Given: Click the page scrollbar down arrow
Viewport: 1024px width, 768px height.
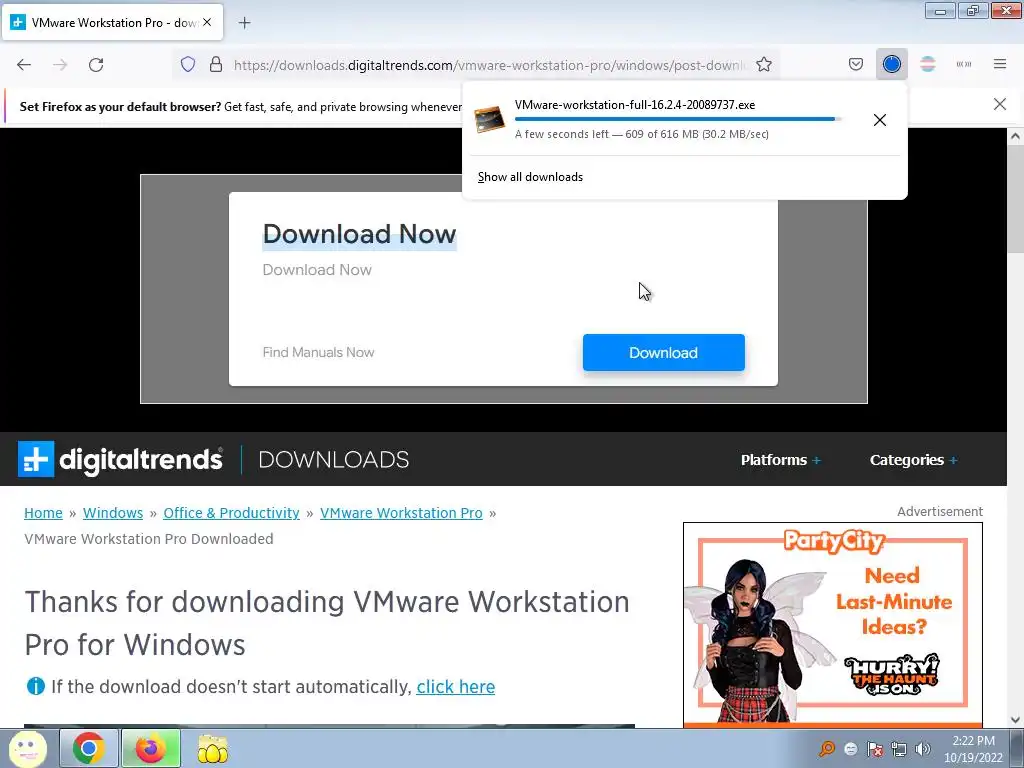Looking at the screenshot, I should (1015, 720).
